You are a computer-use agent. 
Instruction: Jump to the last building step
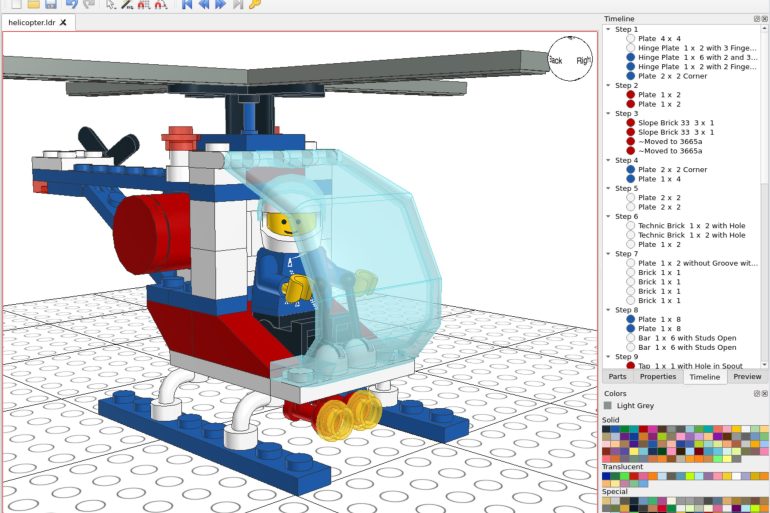(x=238, y=4)
